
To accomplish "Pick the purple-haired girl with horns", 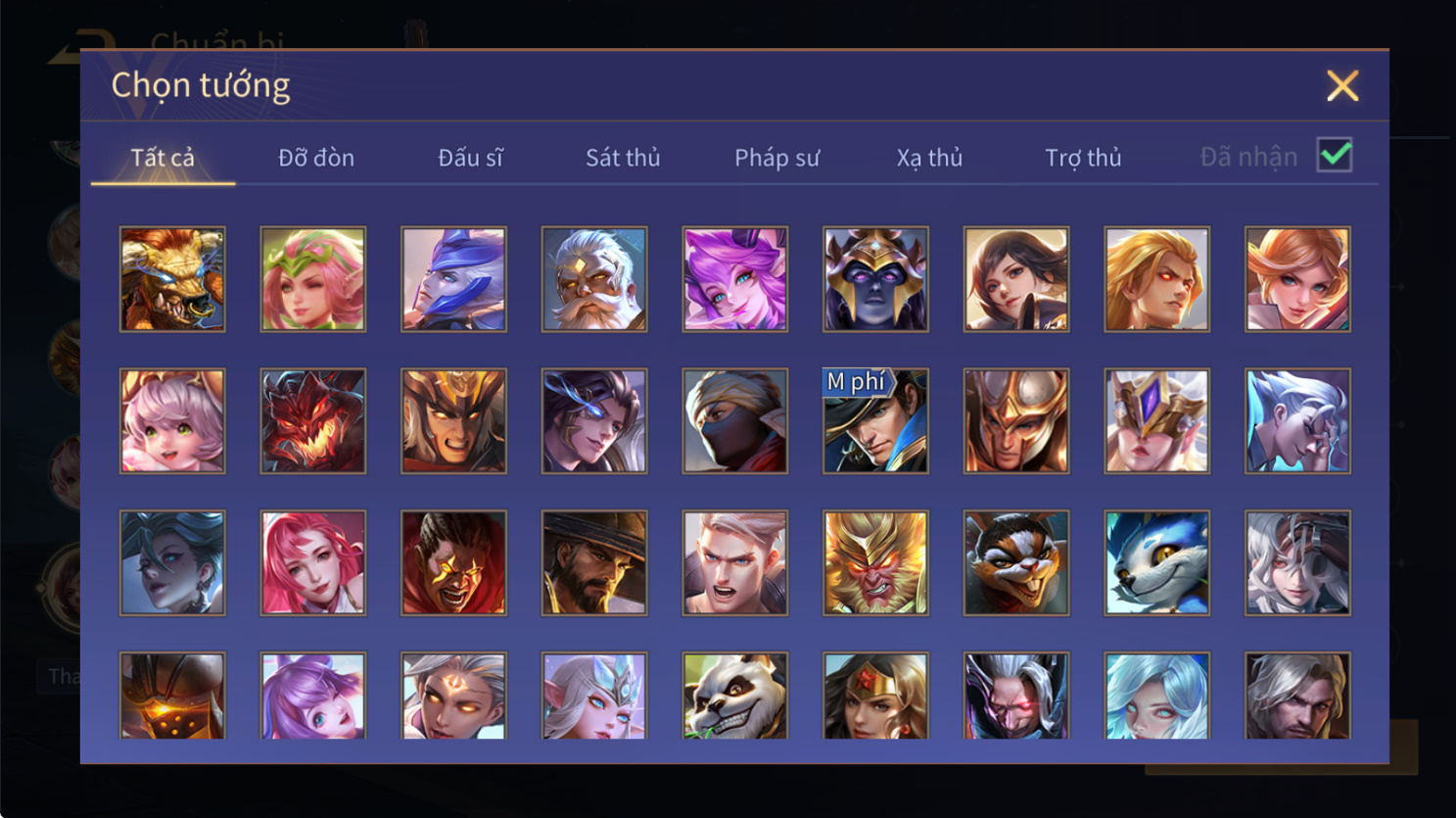I will pyautogui.click(x=734, y=279).
